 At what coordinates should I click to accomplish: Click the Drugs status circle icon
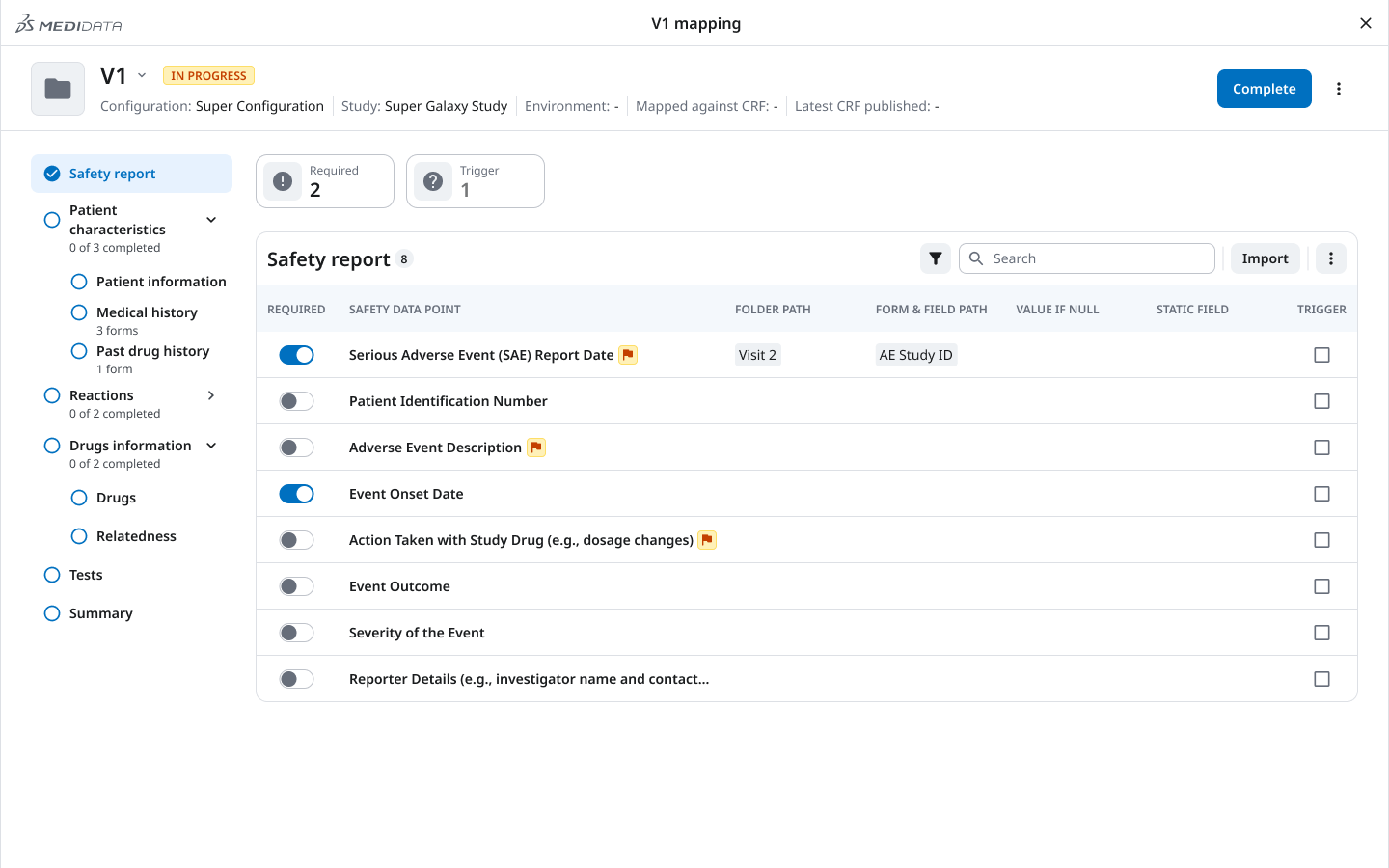79,498
